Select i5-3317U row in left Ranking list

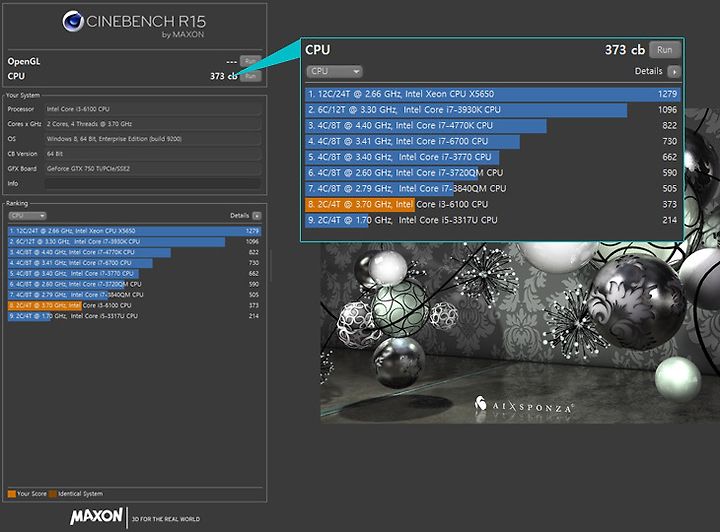[135, 316]
